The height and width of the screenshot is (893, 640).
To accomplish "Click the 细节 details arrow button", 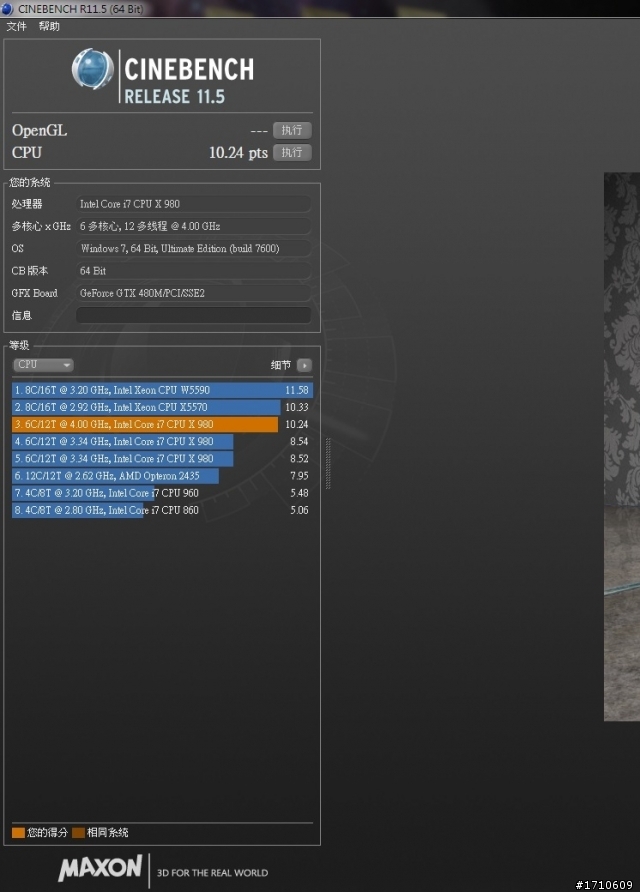I will coord(305,365).
